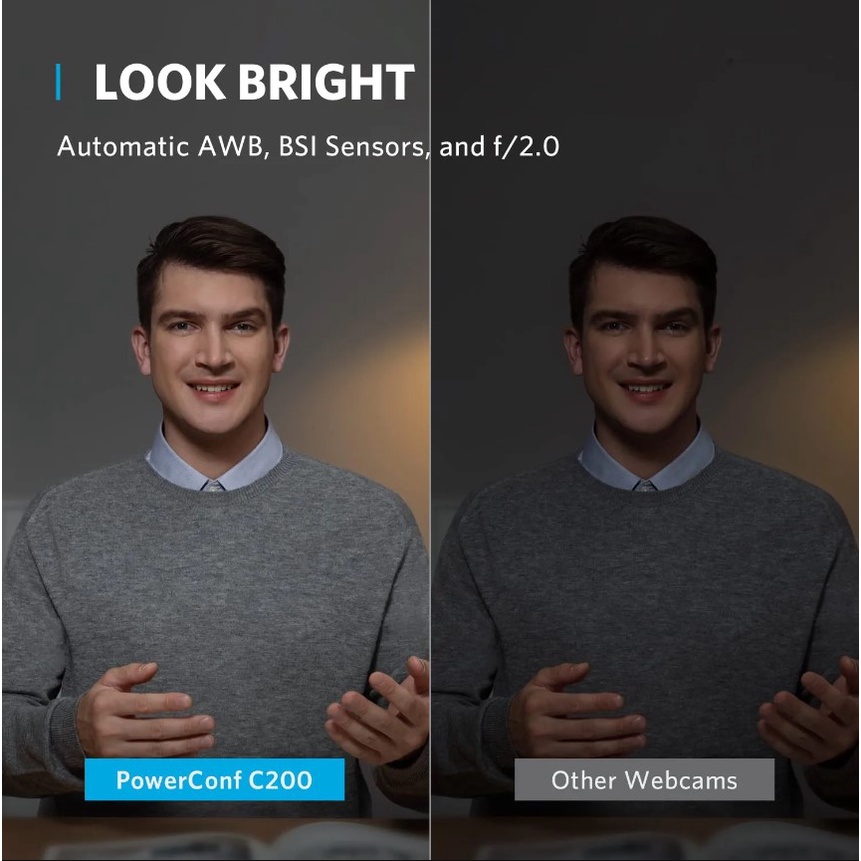861x861 pixels.
Task: Click the blue accent bar beside LOOK BRIGHT
Action: [58, 82]
